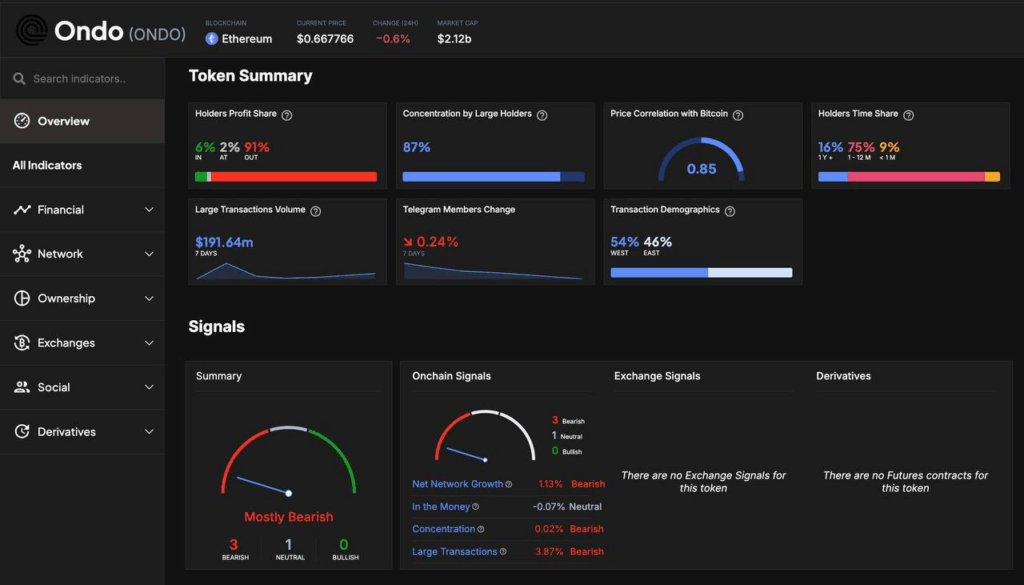
Task: Click the Ethereum blockchain label
Action: tap(247, 39)
